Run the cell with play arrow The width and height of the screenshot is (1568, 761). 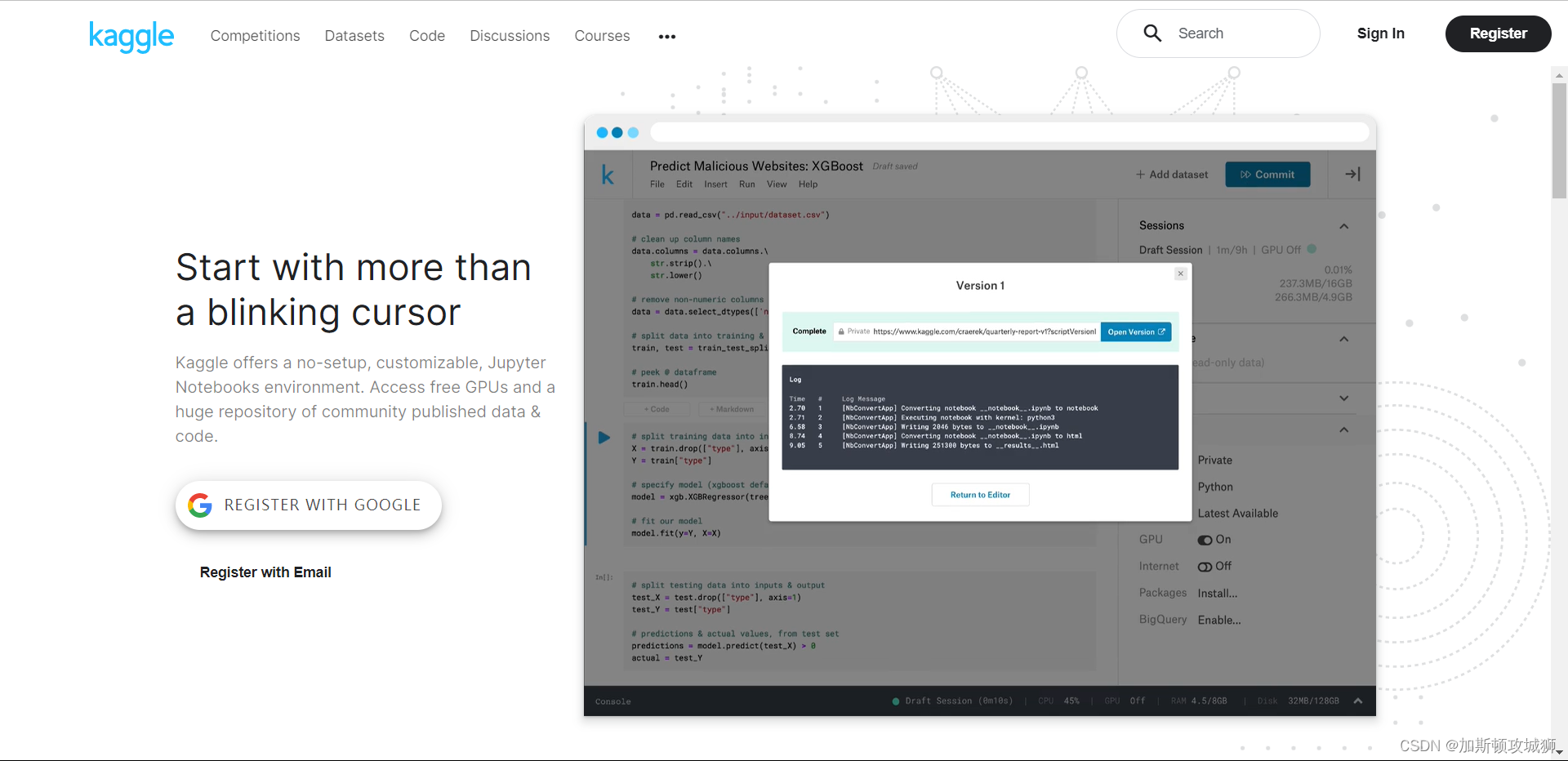tap(604, 438)
